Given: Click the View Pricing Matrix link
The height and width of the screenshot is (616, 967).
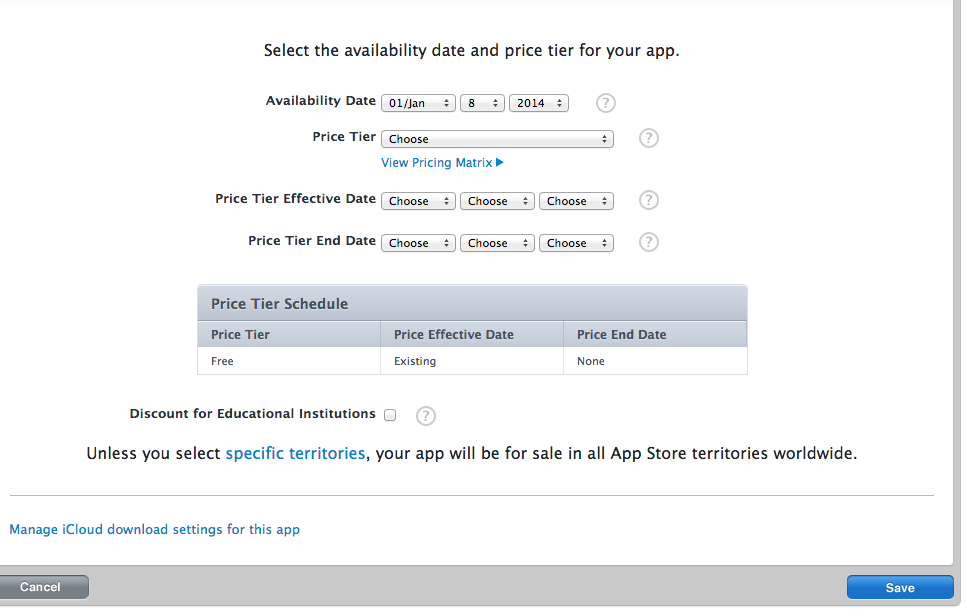Looking at the screenshot, I should pyautogui.click(x=437, y=162).
